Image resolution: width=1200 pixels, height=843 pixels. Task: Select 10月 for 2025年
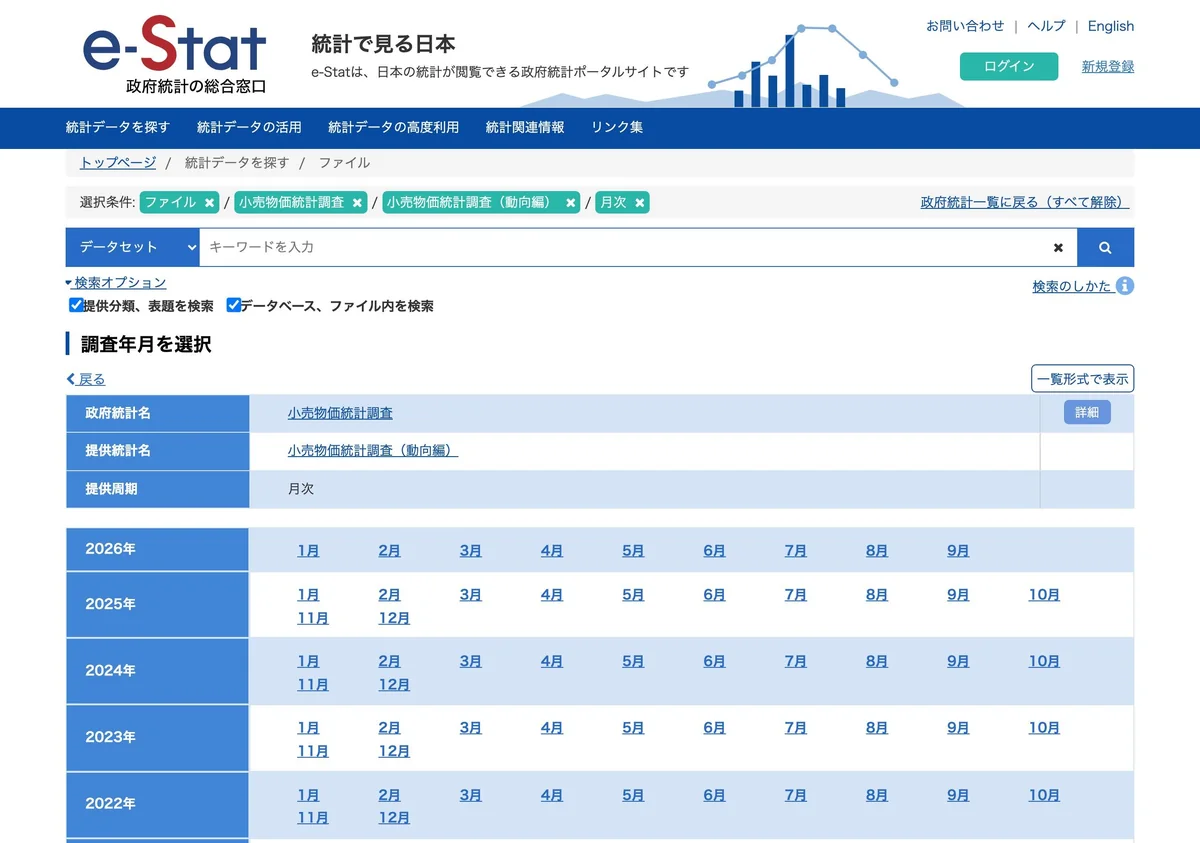pos(1044,595)
